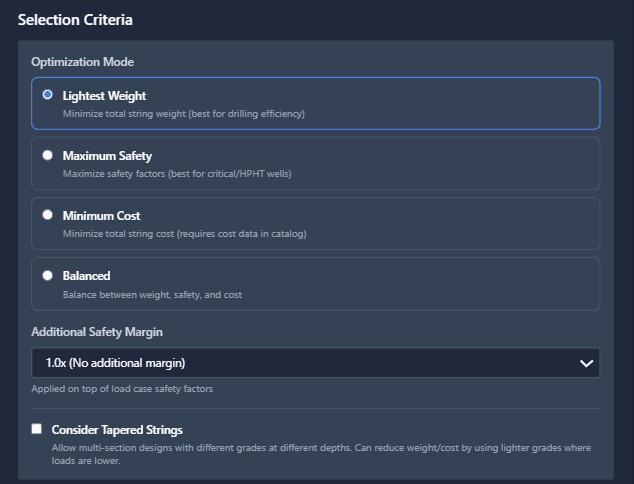Click the "Maximize safety factors" description text
This screenshot has width=634, height=484.
click(x=177, y=174)
